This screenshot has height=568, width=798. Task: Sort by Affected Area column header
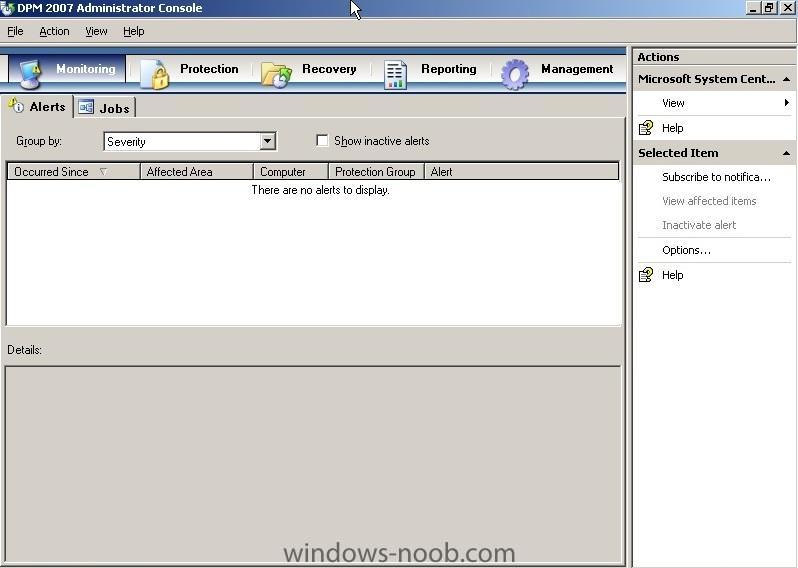coord(196,172)
